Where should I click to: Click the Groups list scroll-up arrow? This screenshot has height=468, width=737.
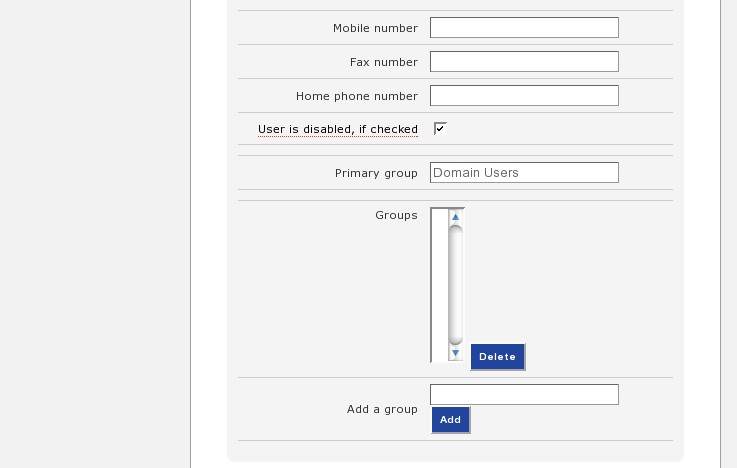tap(455, 217)
